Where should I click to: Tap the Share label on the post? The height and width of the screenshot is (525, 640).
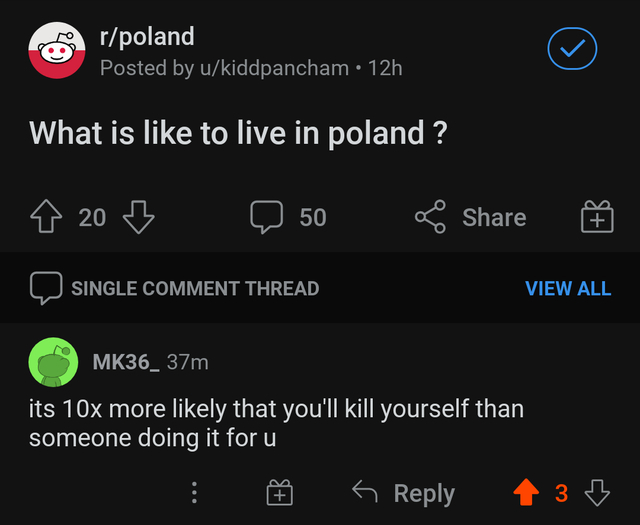click(493, 217)
